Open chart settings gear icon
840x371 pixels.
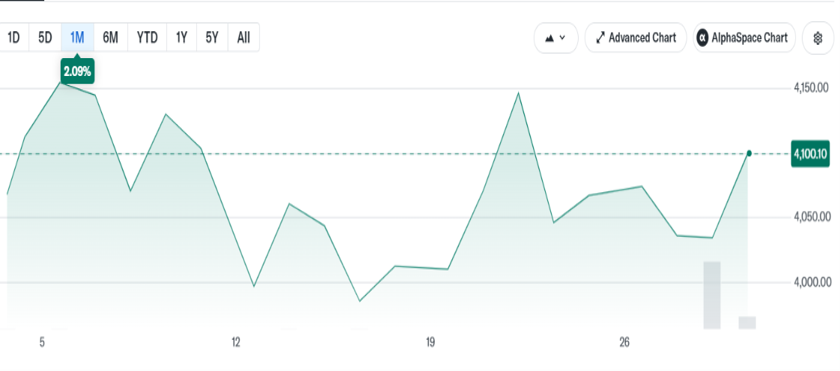(x=818, y=38)
